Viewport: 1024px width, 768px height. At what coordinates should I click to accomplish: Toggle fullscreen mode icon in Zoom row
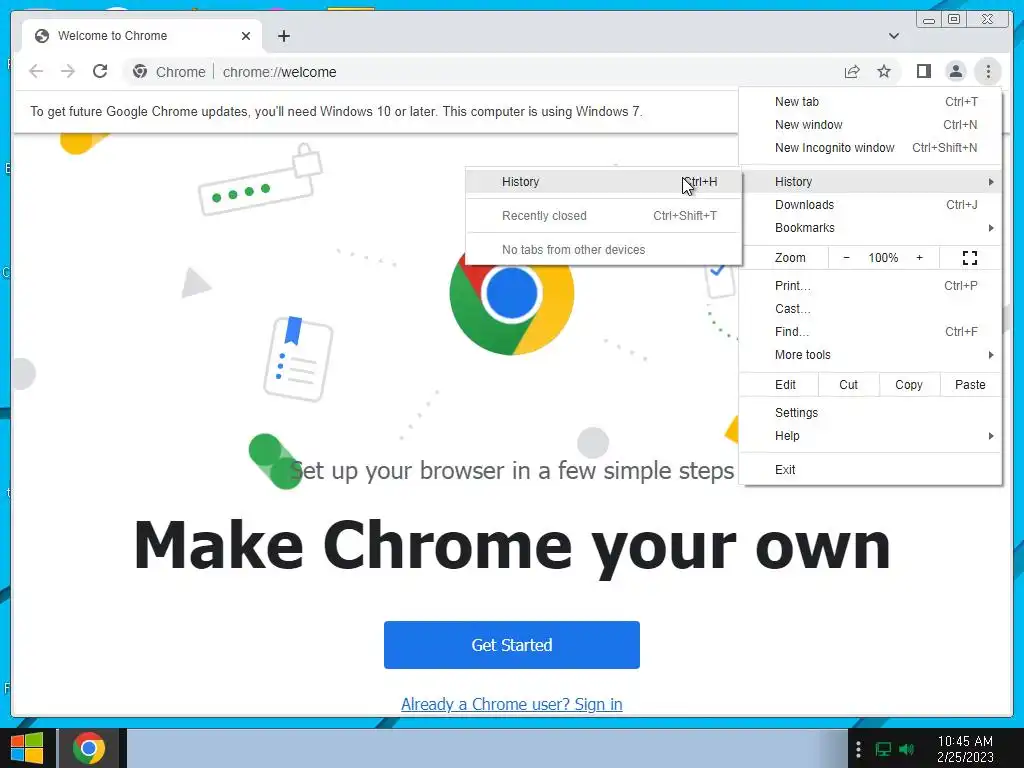pyautogui.click(x=970, y=258)
